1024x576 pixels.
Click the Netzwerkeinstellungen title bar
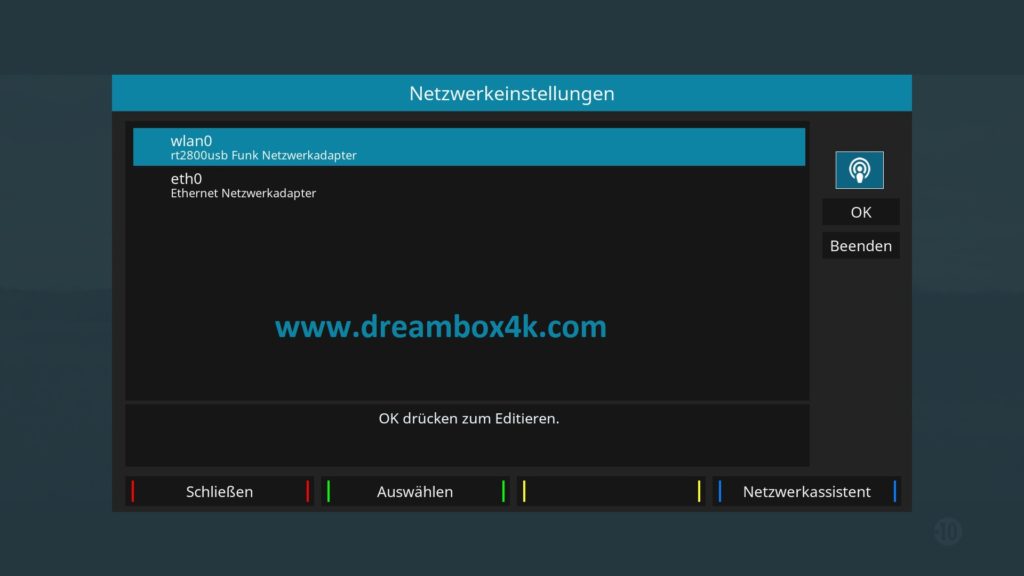point(512,93)
